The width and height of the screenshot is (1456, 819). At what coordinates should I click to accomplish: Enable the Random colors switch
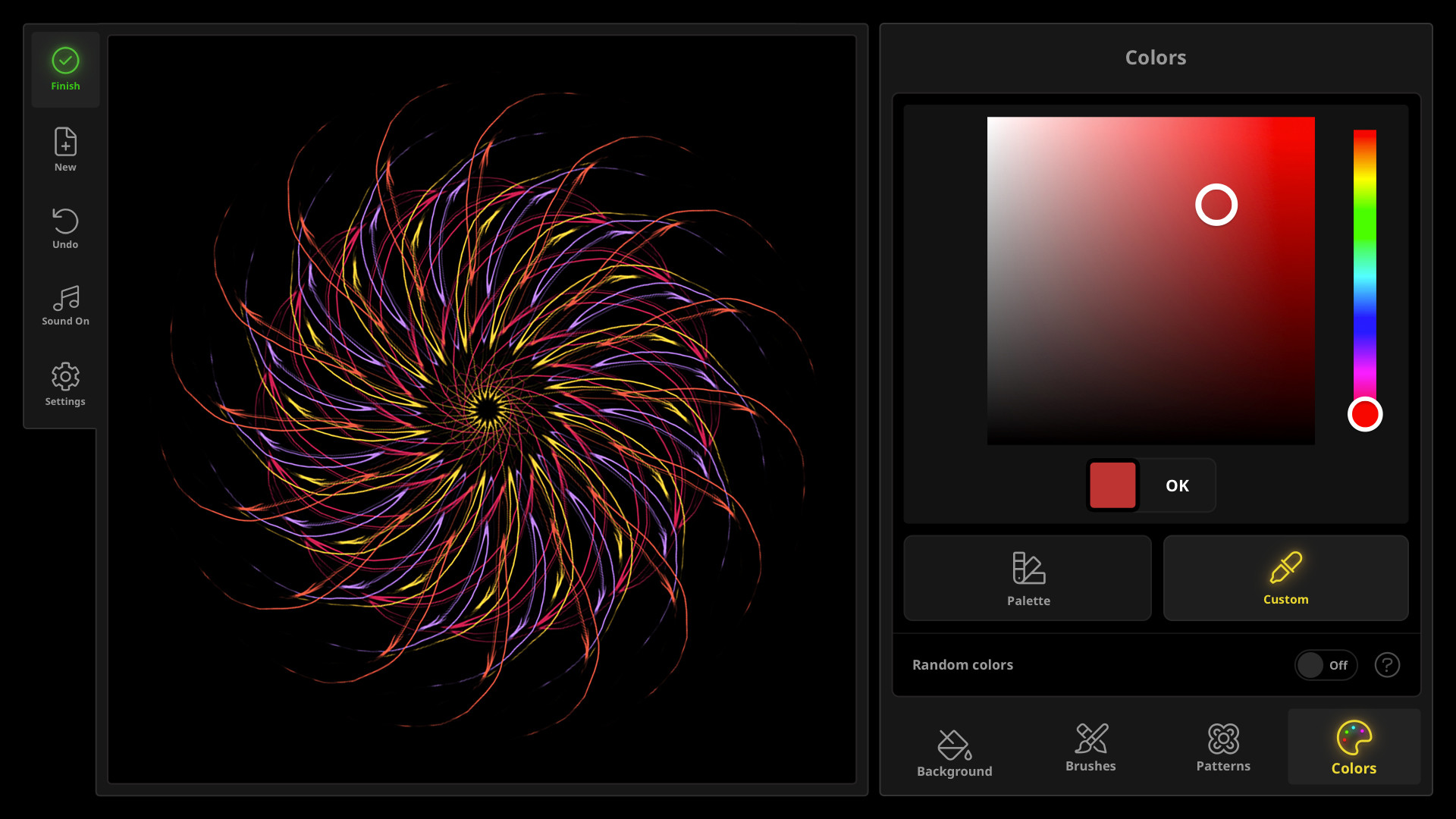[1326, 665]
